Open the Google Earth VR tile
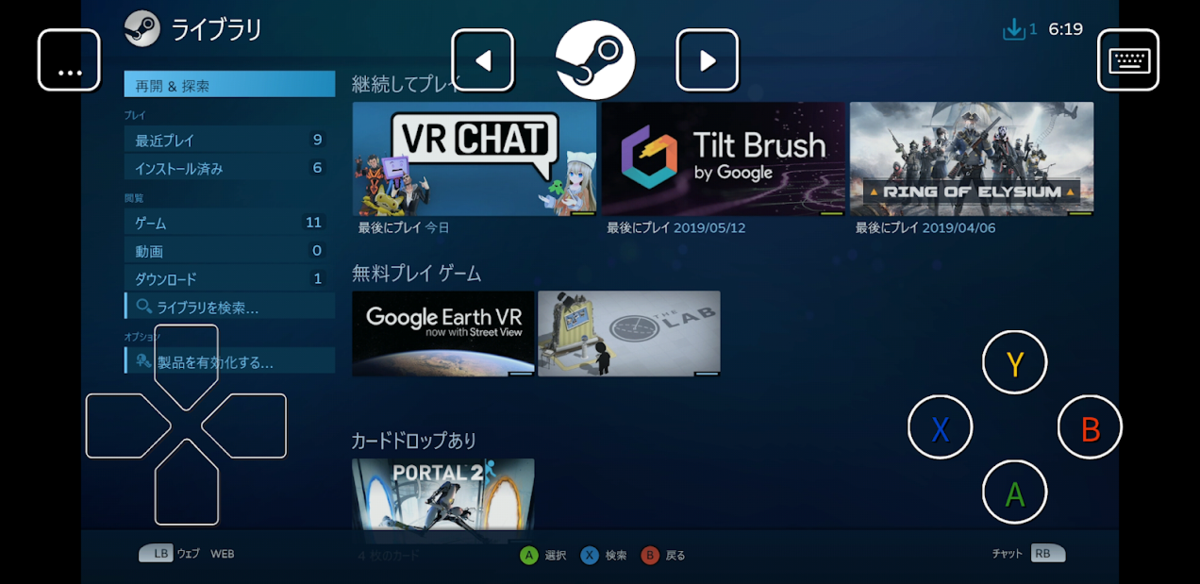This screenshot has width=1200, height=584. 443,334
